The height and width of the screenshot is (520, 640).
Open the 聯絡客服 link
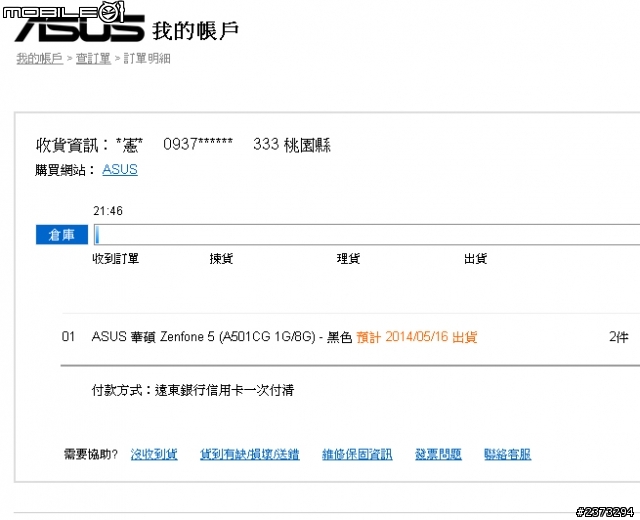tap(507, 454)
